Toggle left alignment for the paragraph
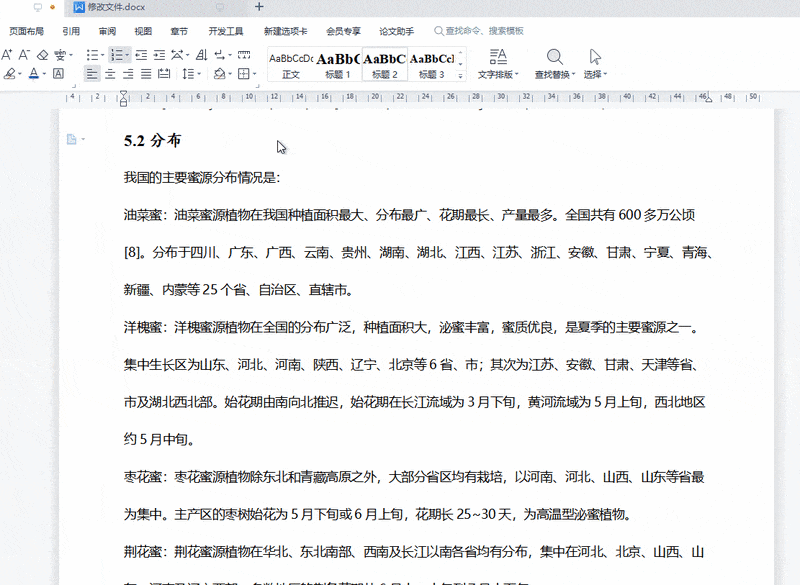 coord(92,74)
